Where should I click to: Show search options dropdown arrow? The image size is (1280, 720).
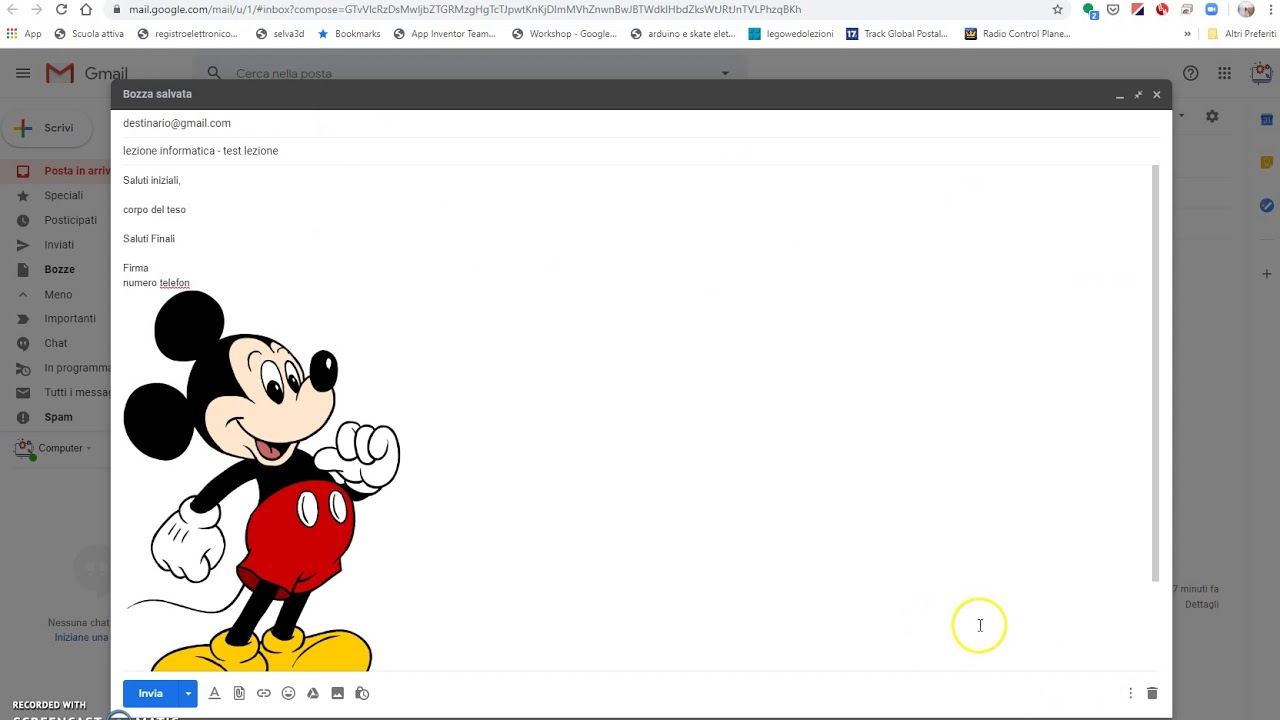pos(725,73)
